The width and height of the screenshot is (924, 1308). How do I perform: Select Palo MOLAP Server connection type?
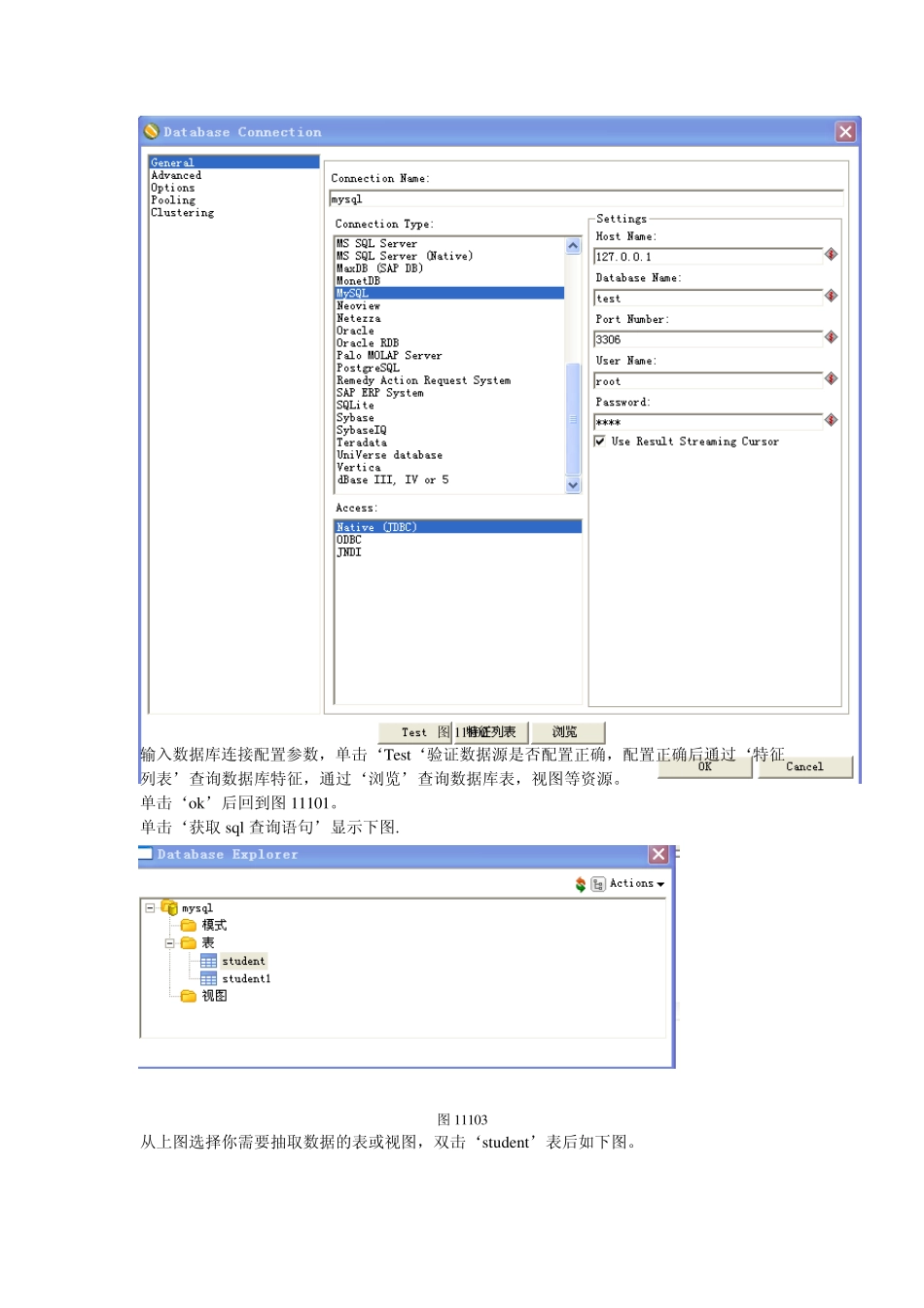(x=389, y=356)
